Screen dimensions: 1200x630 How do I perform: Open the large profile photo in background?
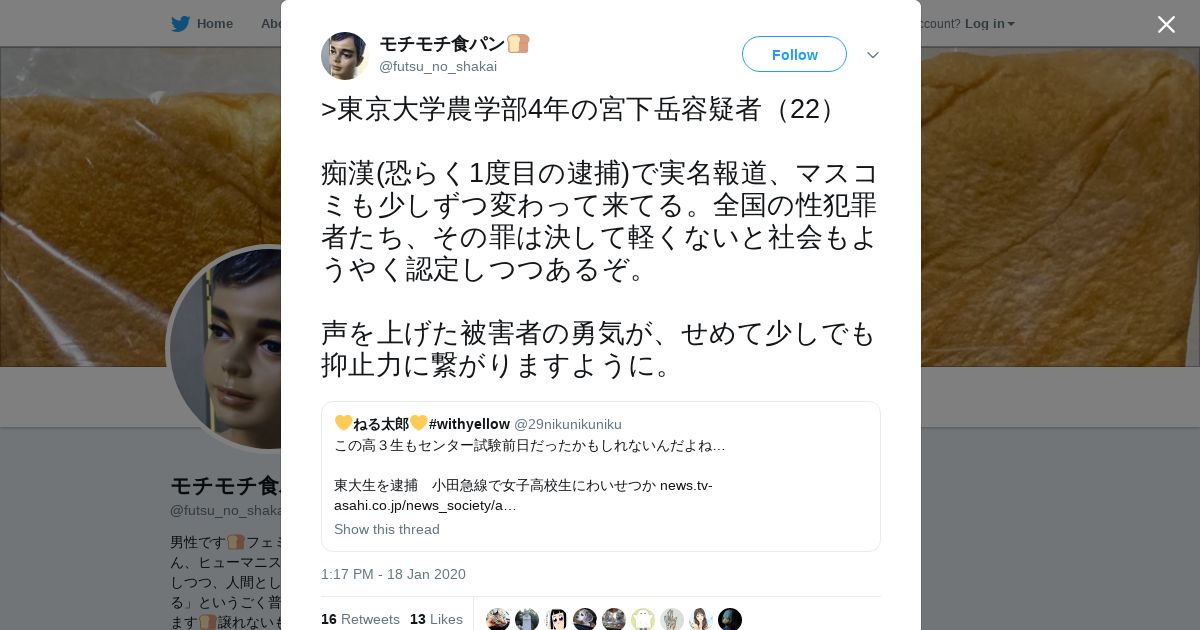225,348
